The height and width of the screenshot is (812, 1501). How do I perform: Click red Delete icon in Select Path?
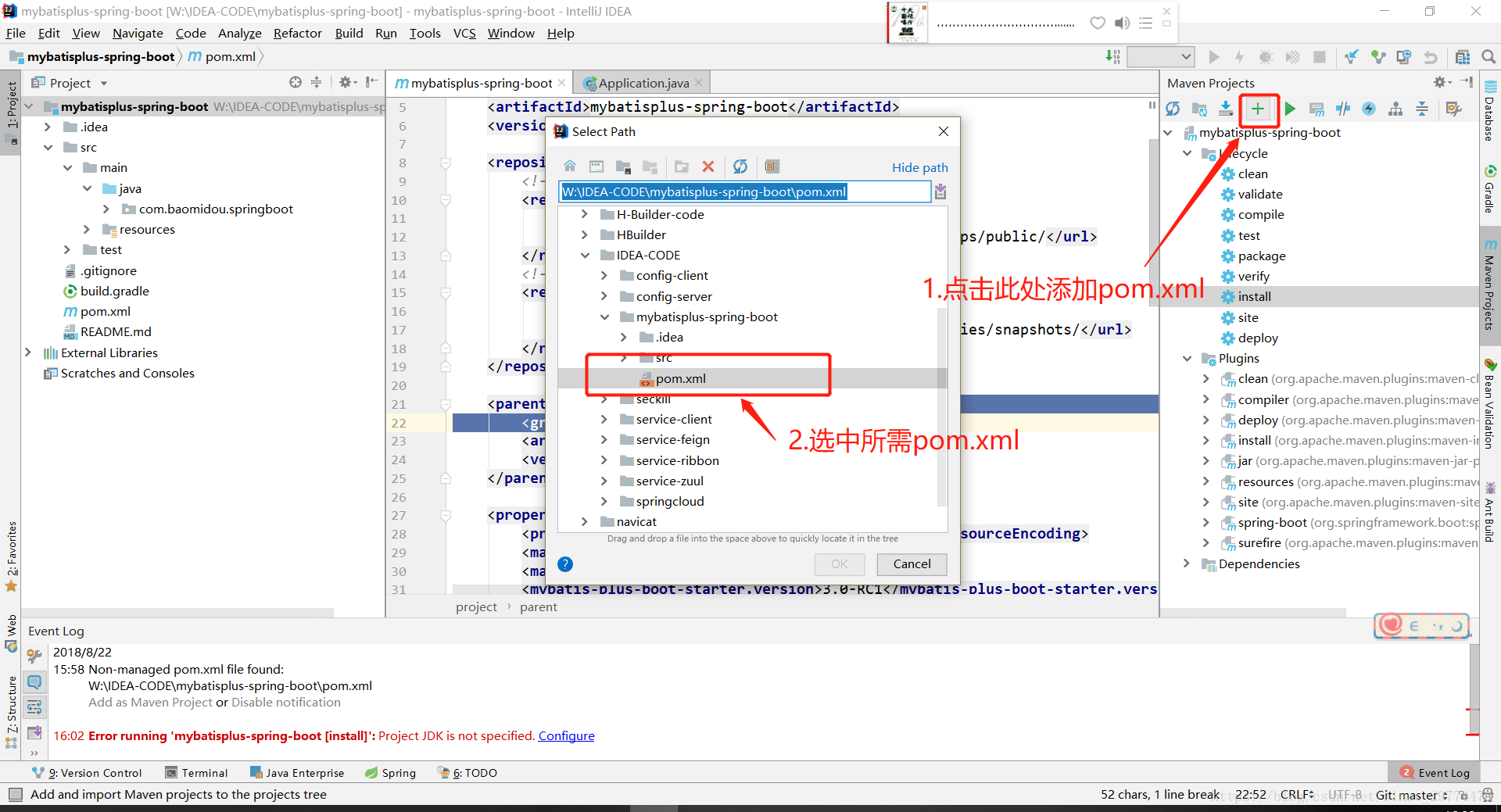pos(708,166)
